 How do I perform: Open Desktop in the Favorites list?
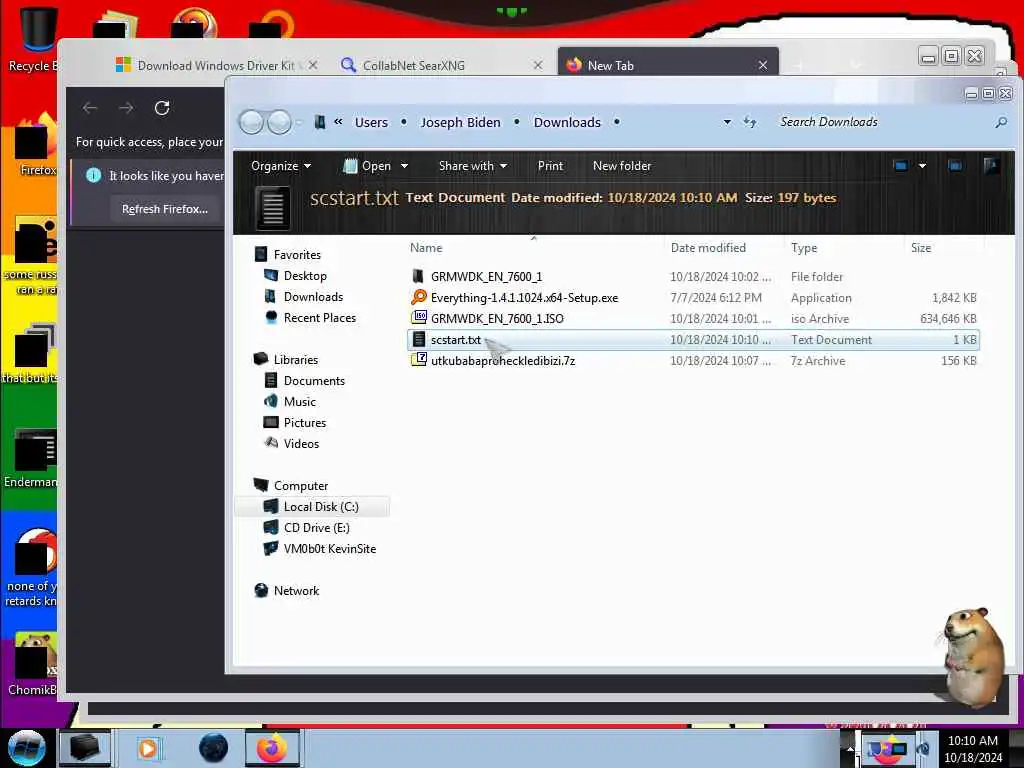tap(305, 276)
